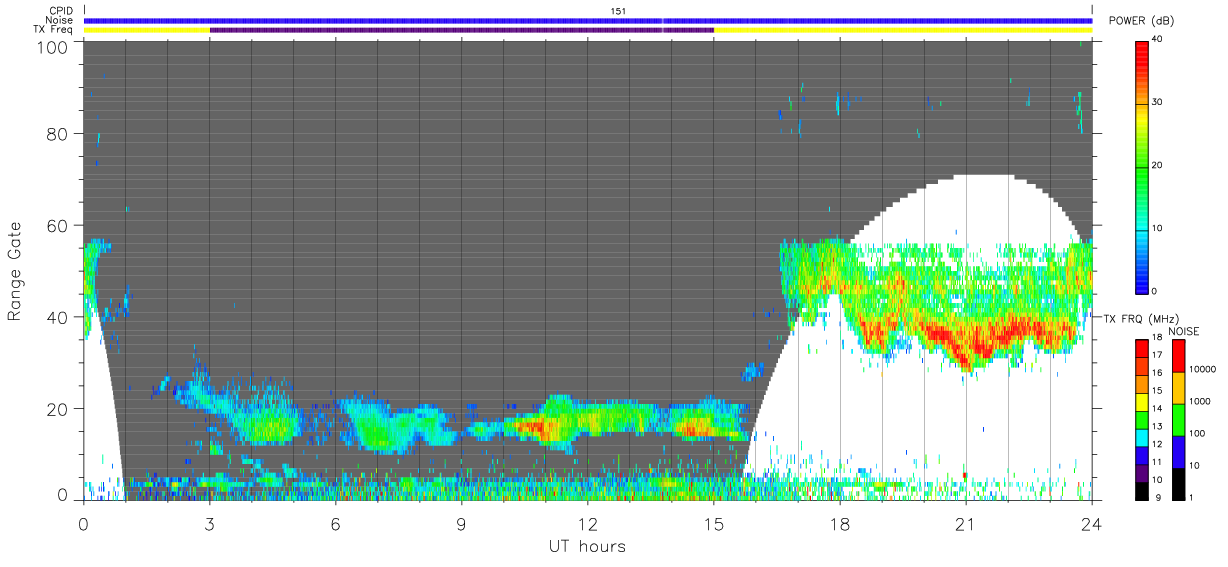Click the Range Gate tick label '80'
The width and height of the screenshot is (1228, 567).
point(58,133)
